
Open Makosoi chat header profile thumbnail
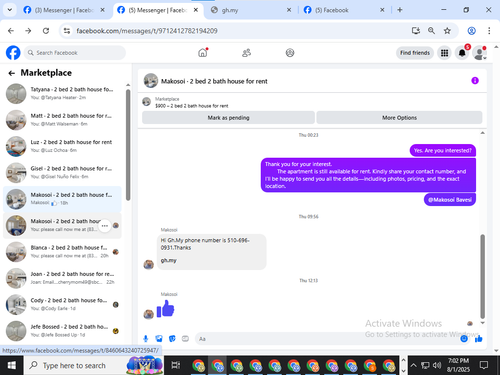(151, 81)
